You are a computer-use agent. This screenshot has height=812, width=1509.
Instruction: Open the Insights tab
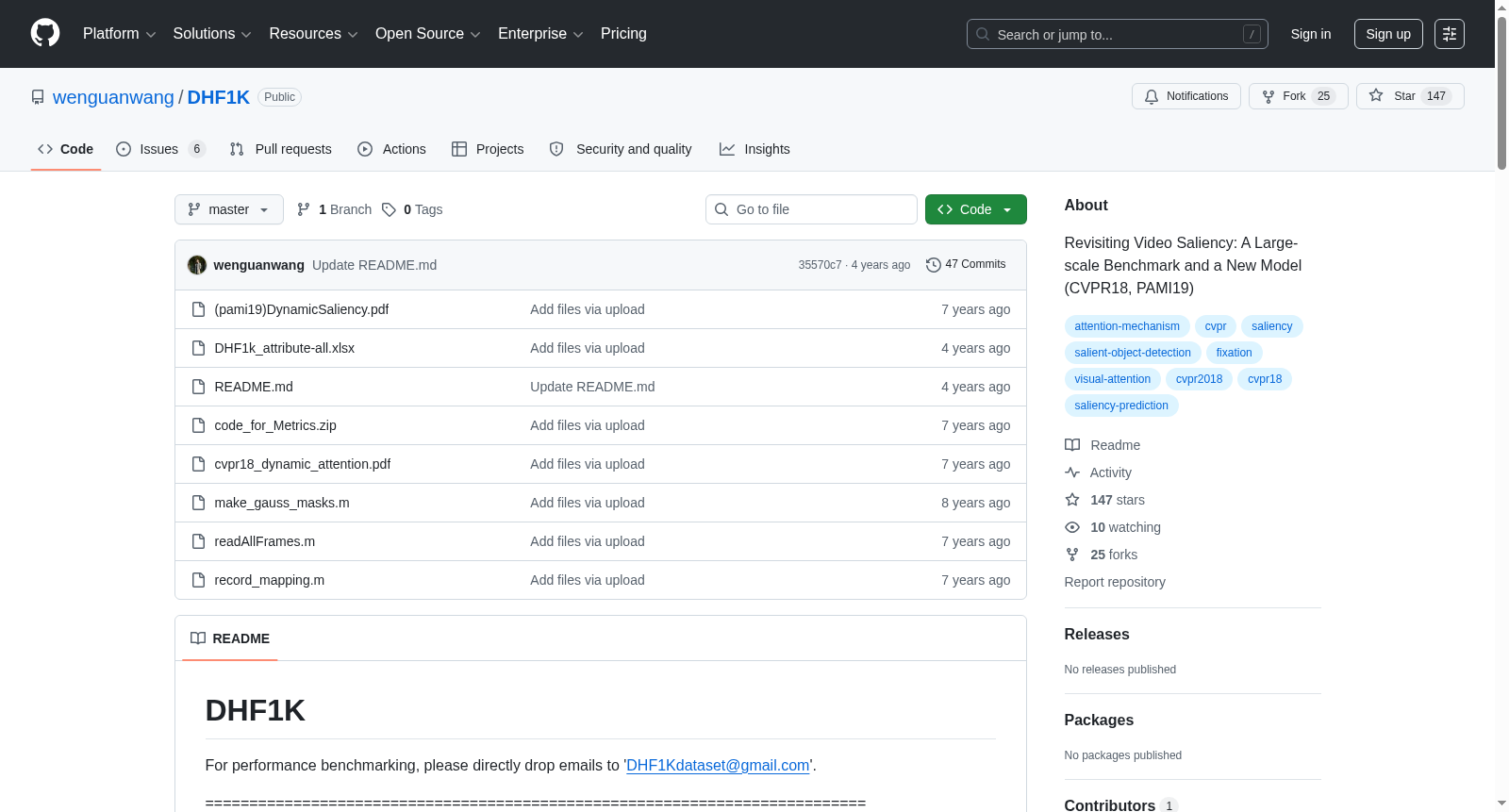(754, 149)
